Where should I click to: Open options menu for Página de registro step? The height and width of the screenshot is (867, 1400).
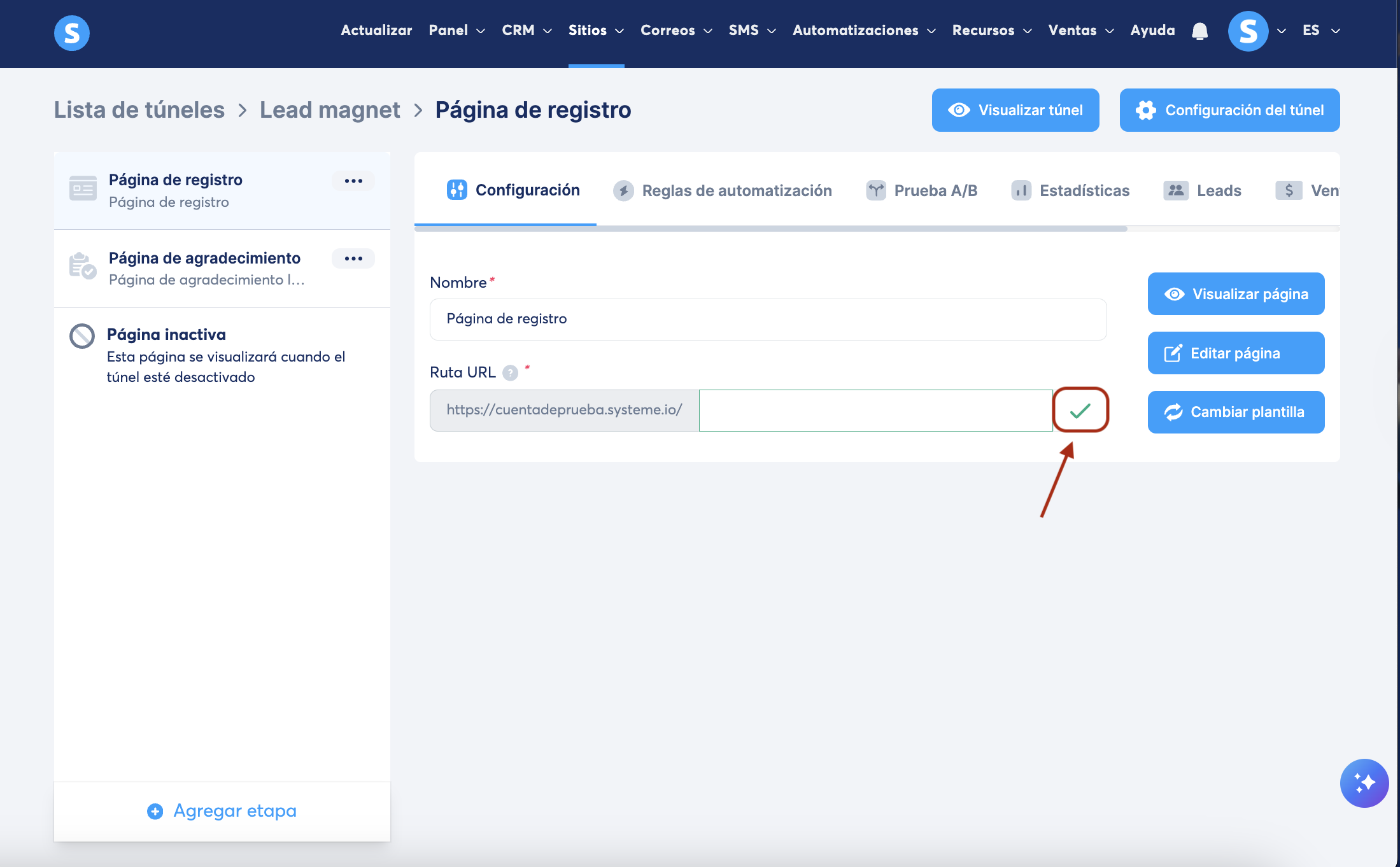point(353,181)
